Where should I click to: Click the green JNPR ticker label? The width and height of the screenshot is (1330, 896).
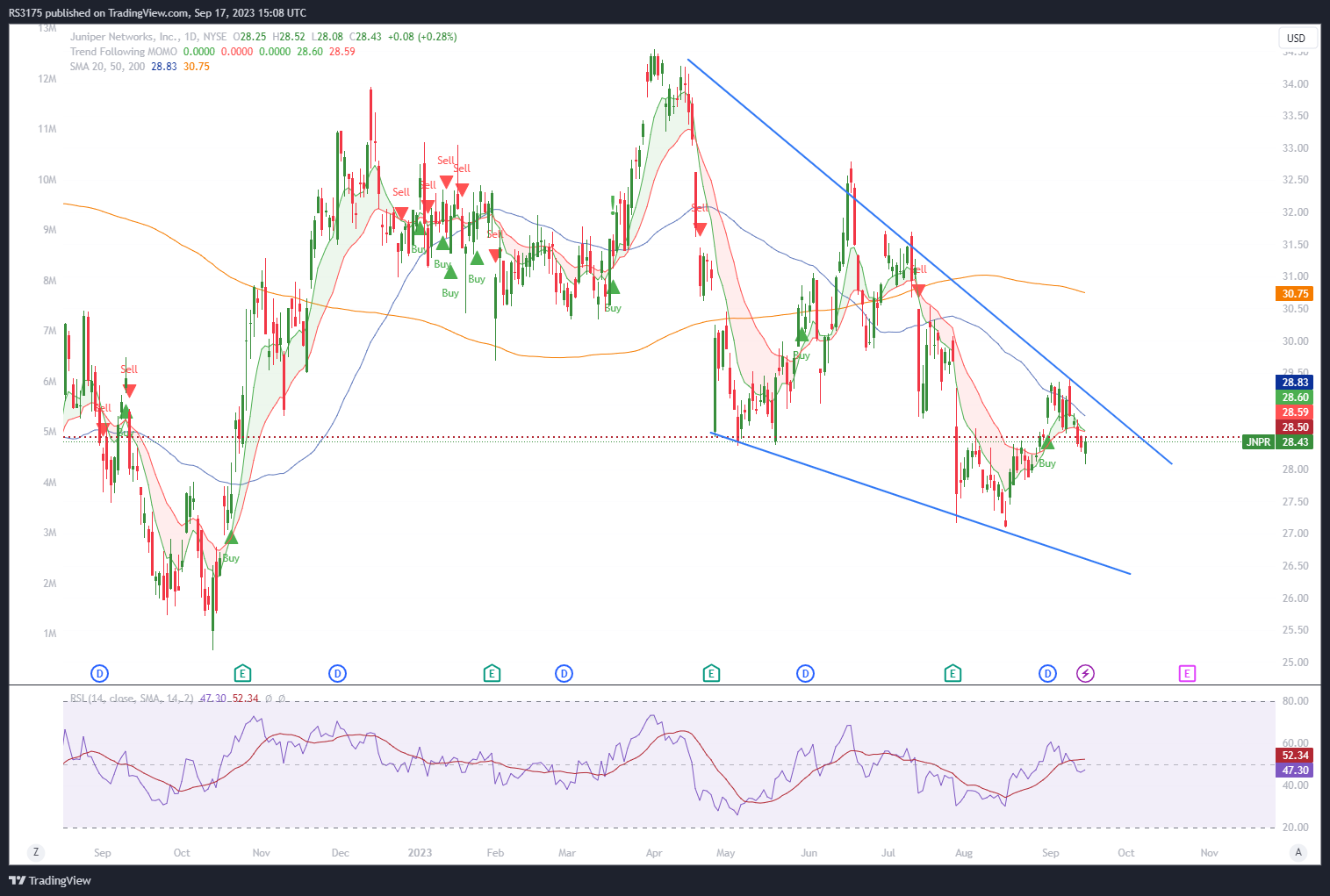1259,442
